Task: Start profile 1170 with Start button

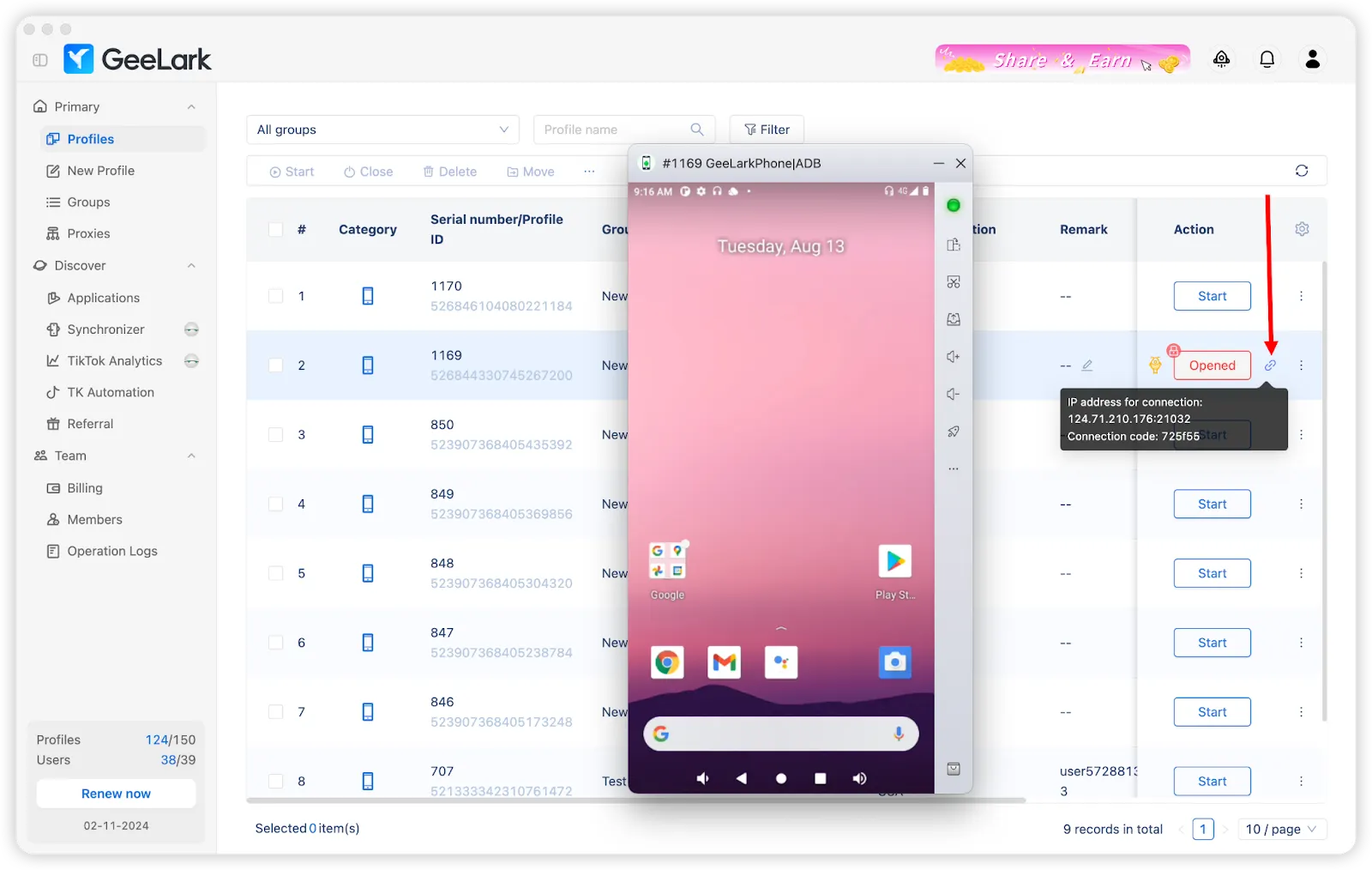Action: [x=1212, y=296]
